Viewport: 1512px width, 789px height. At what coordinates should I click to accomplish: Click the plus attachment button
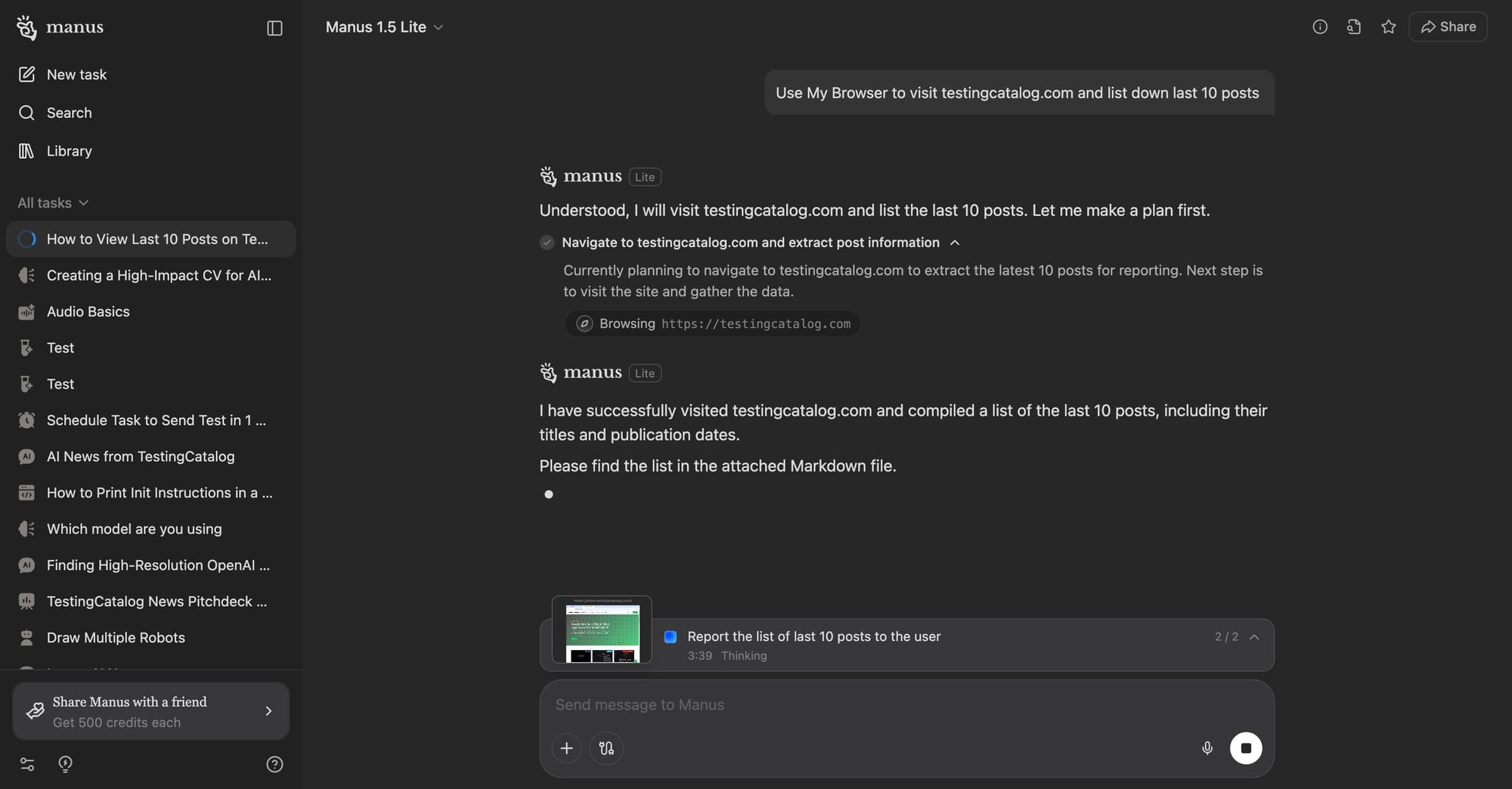click(566, 748)
